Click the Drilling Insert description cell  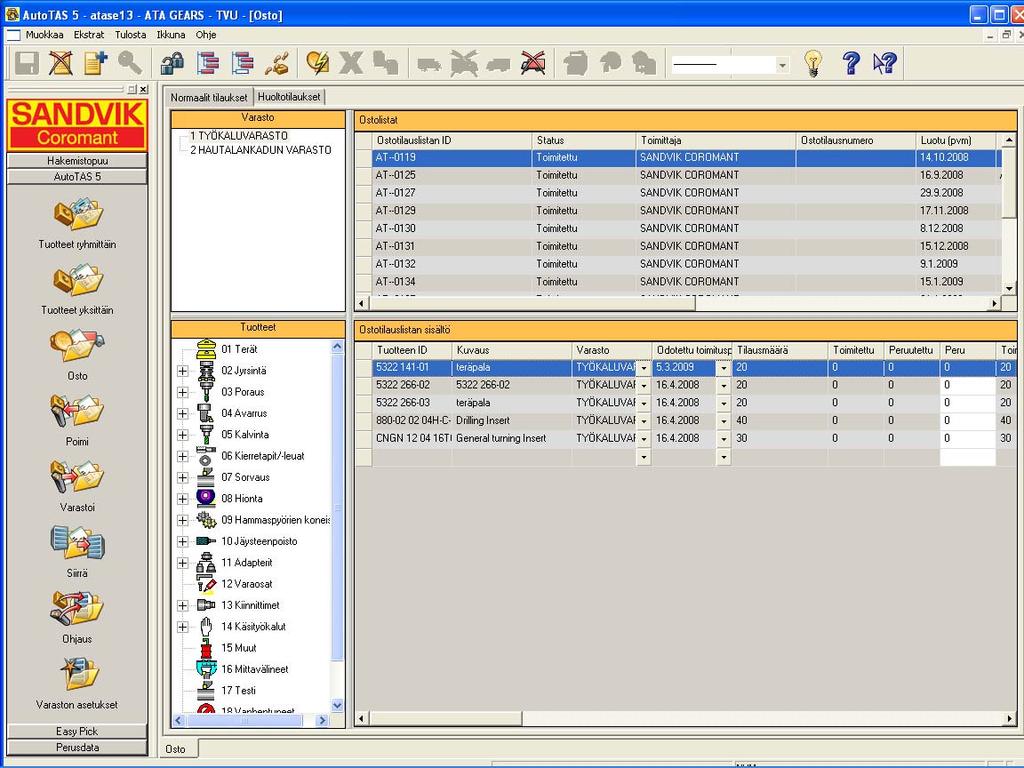click(512, 421)
